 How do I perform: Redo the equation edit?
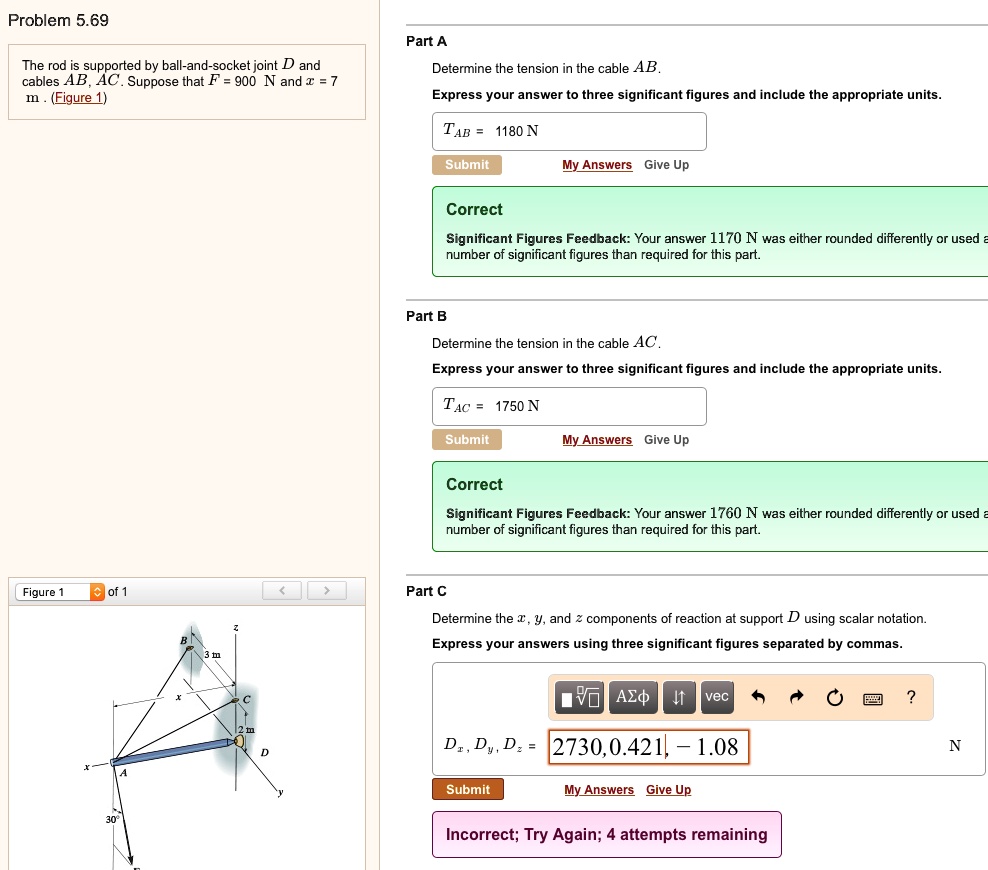796,697
